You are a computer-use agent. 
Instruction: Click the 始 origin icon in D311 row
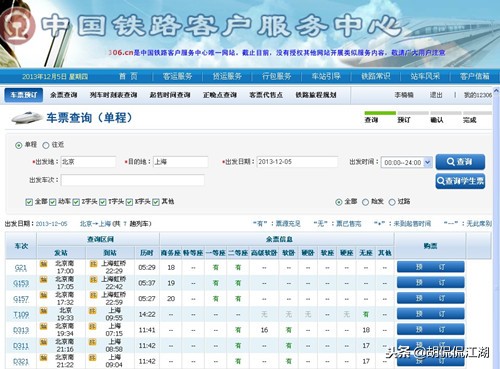click(x=44, y=342)
